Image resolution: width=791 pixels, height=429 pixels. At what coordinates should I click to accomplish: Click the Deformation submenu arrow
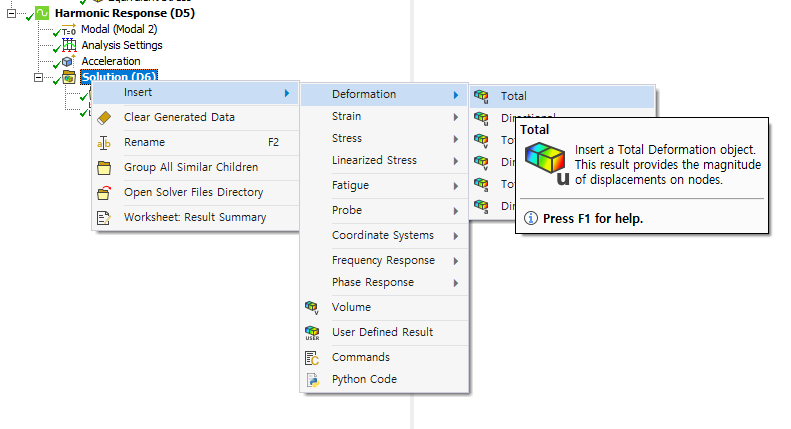tap(456, 95)
